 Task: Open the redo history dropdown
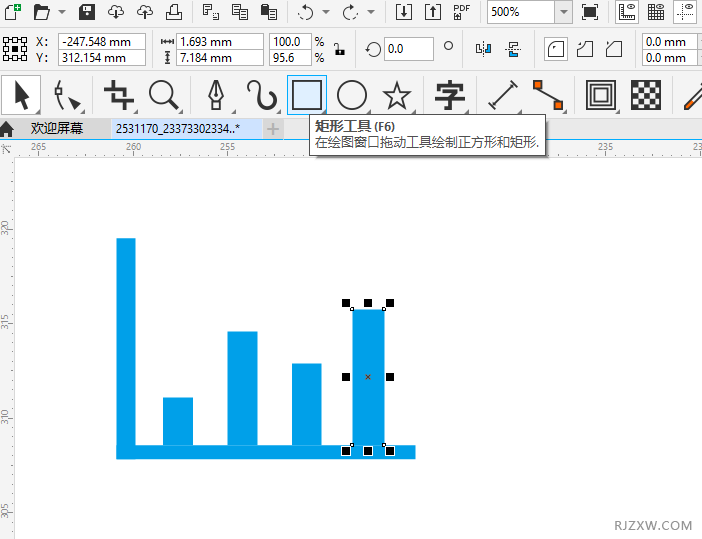[x=371, y=12]
